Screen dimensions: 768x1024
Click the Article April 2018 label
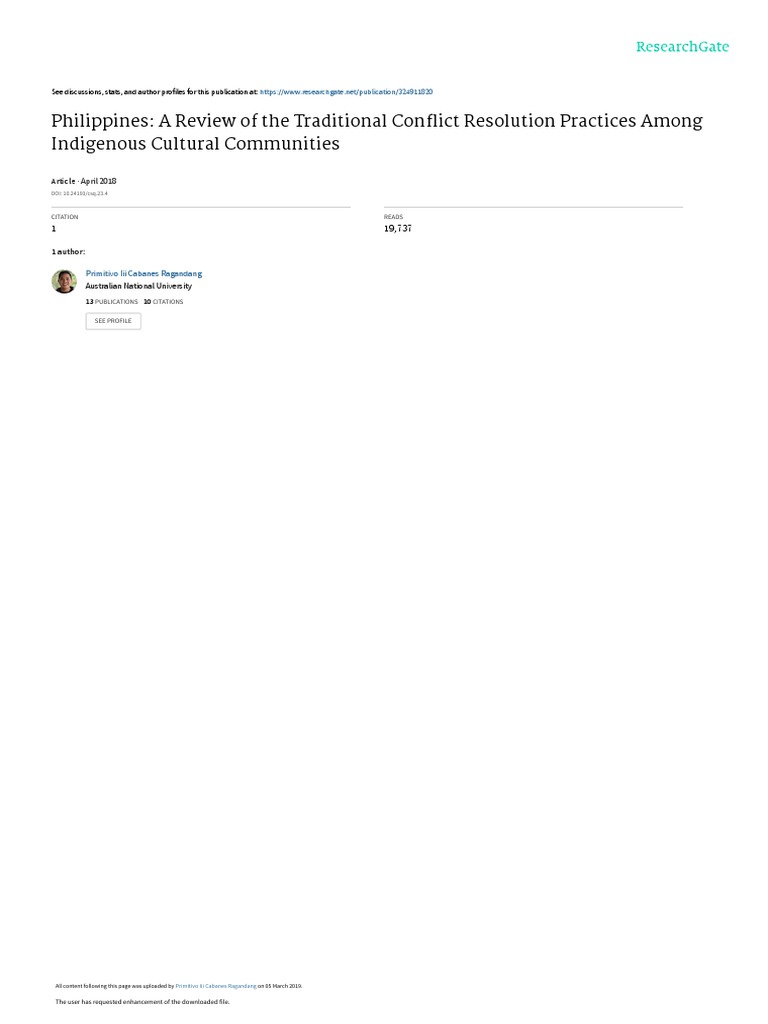(x=84, y=181)
